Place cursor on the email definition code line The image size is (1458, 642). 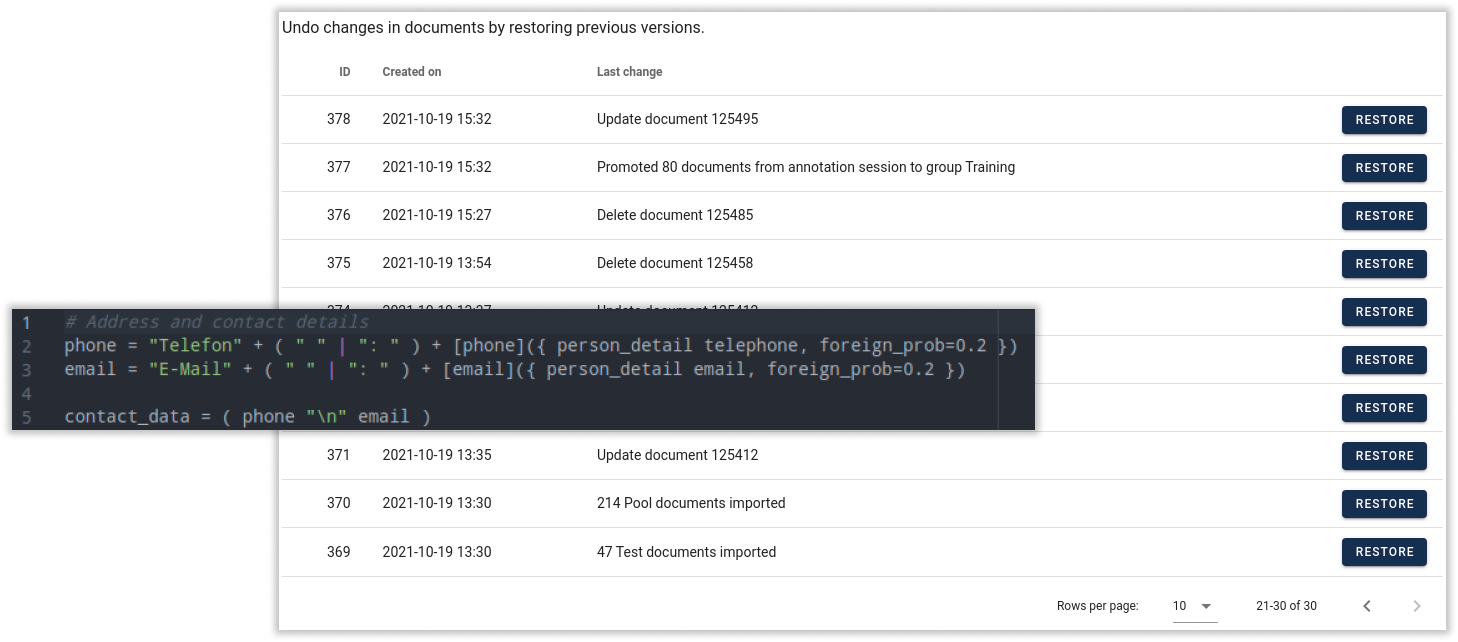514,370
